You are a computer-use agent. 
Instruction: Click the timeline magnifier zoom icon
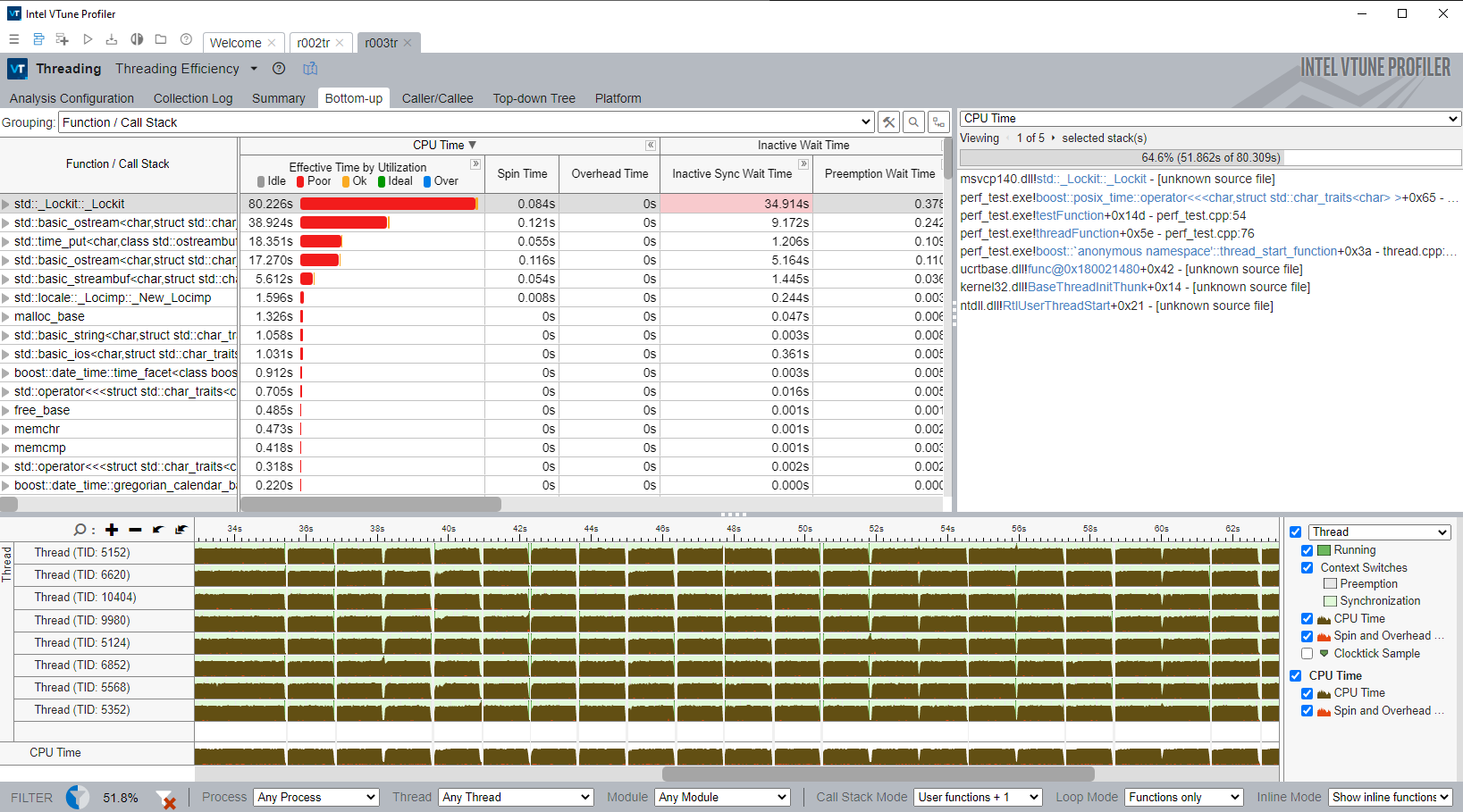[x=82, y=530]
